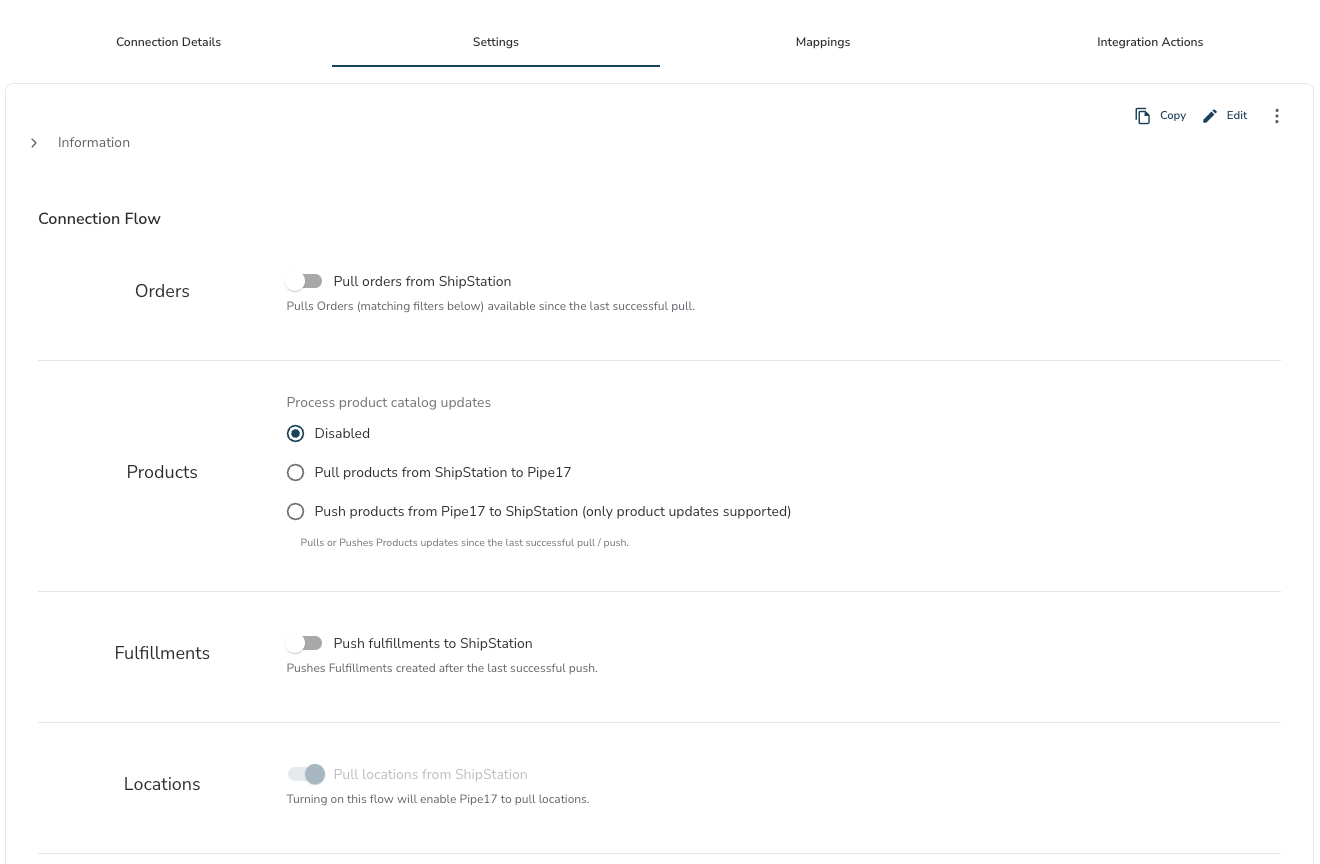This screenshot has height=864, width=1320.
Task: Click the Copy button label
Action: [1173, 116]
